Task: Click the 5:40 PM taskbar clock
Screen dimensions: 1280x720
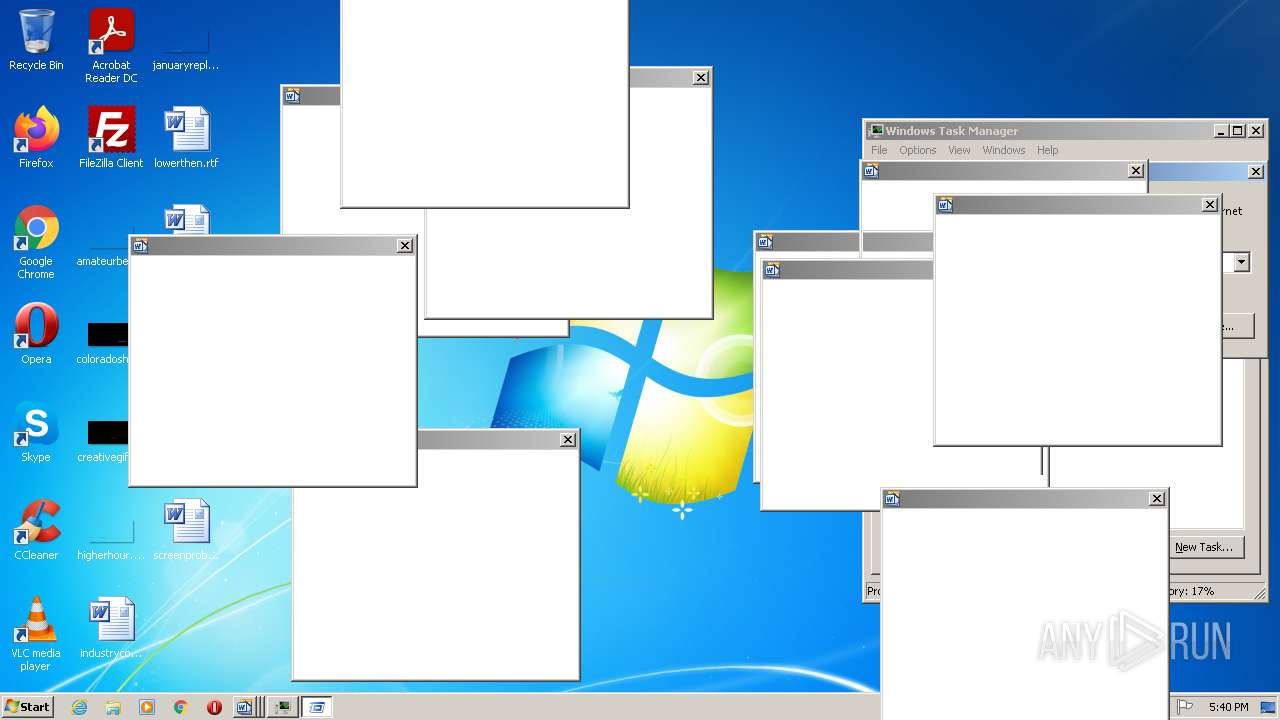Action: [1228, 707]
